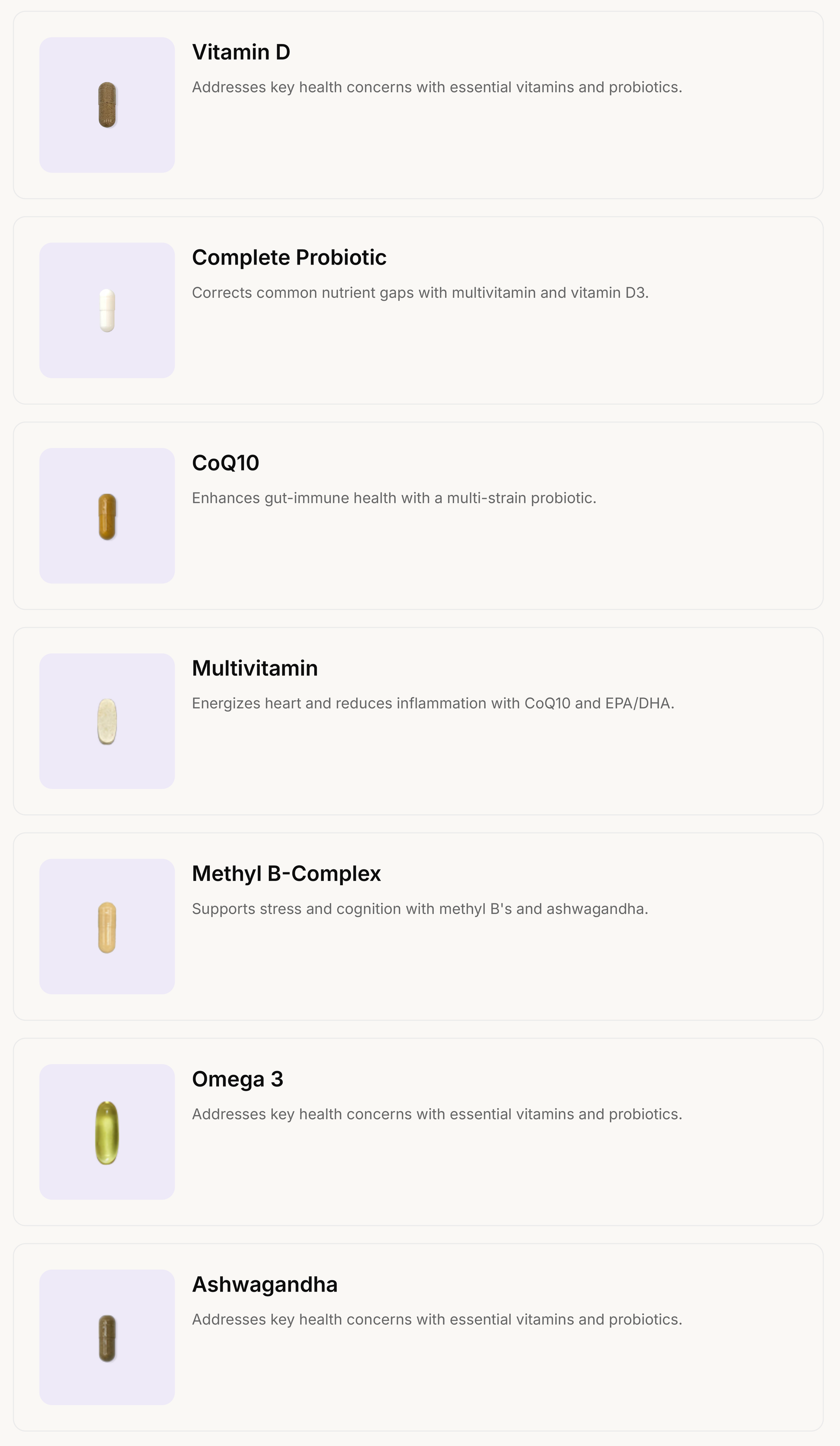Click the multi-strain probiotic description text

pos(394,498)
